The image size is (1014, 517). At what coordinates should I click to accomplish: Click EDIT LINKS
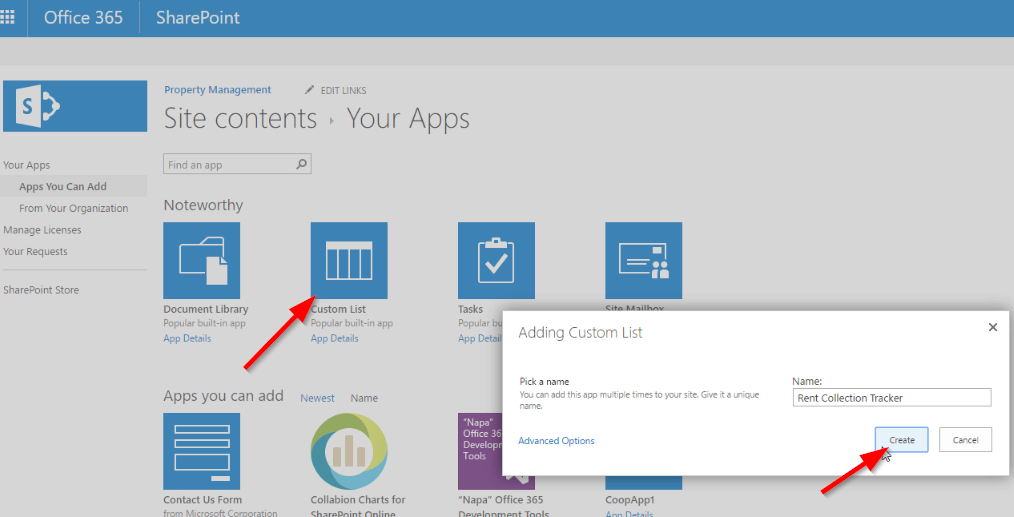343,91
